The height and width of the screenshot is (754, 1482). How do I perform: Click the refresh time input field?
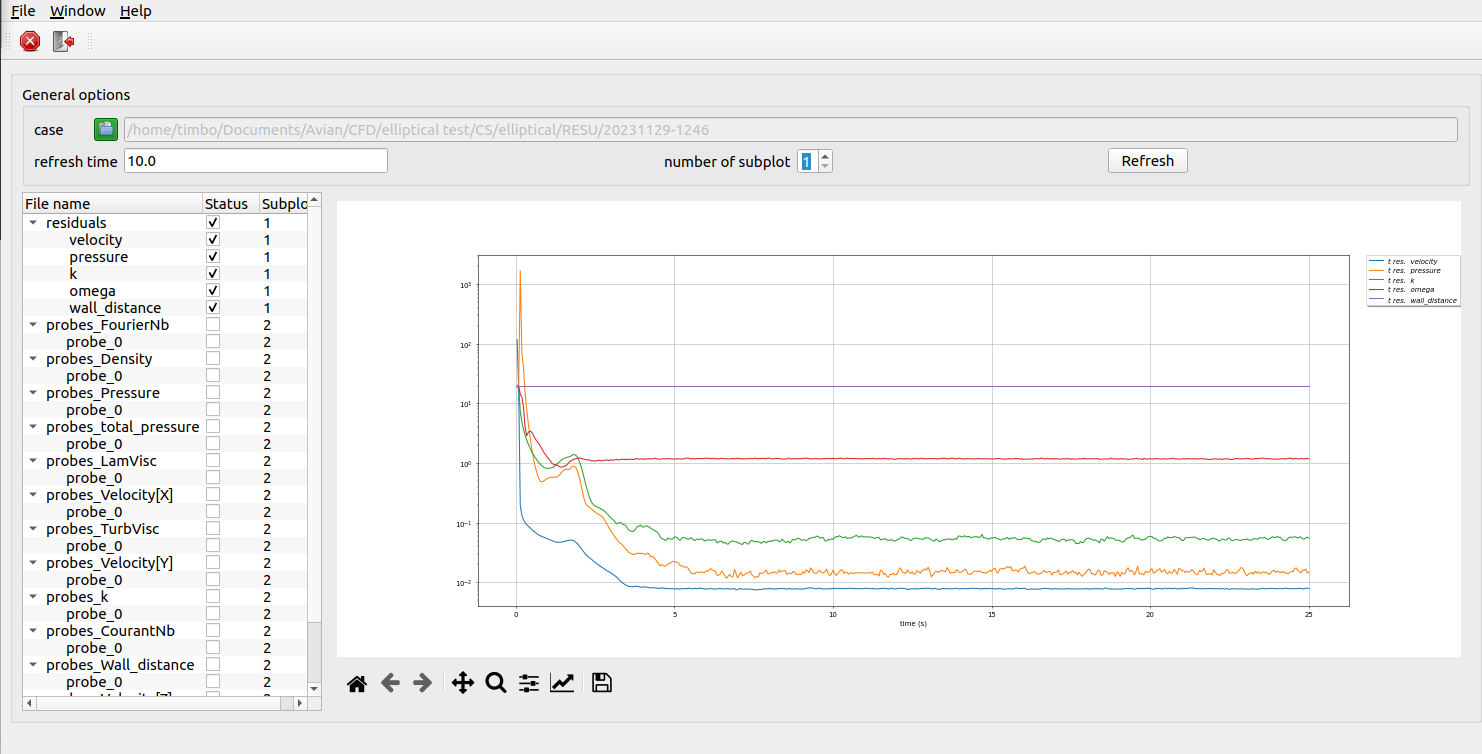(255, 161)
